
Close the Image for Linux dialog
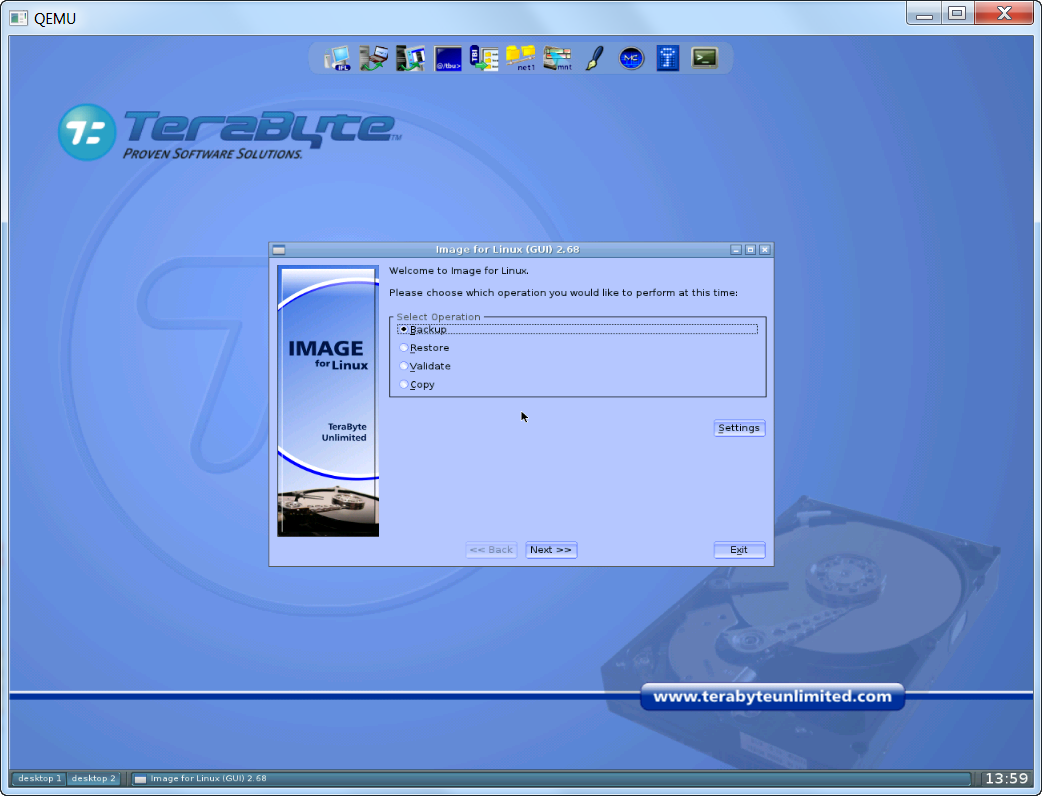click(765, 250)
